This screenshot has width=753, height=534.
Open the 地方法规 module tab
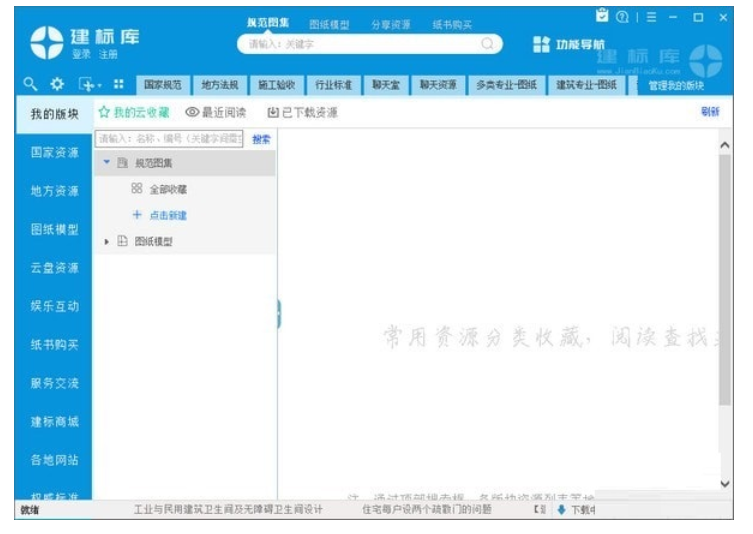(220, 85)
